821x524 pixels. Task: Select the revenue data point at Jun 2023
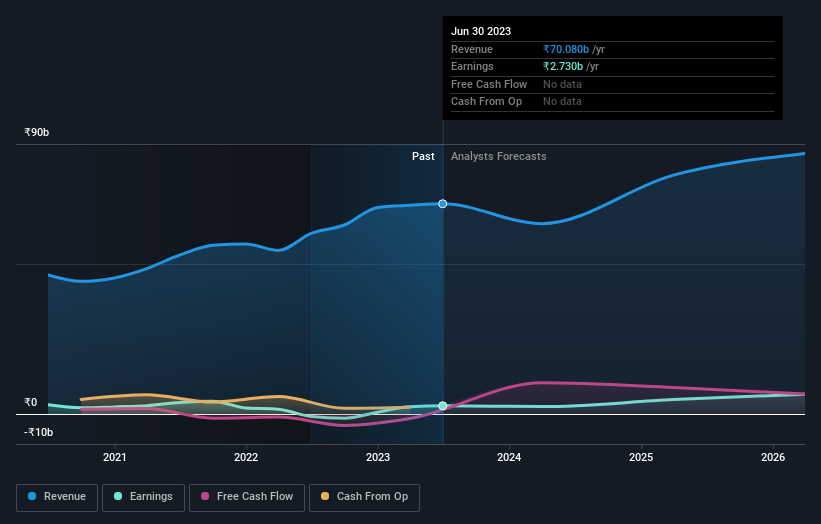click(443, 204)
